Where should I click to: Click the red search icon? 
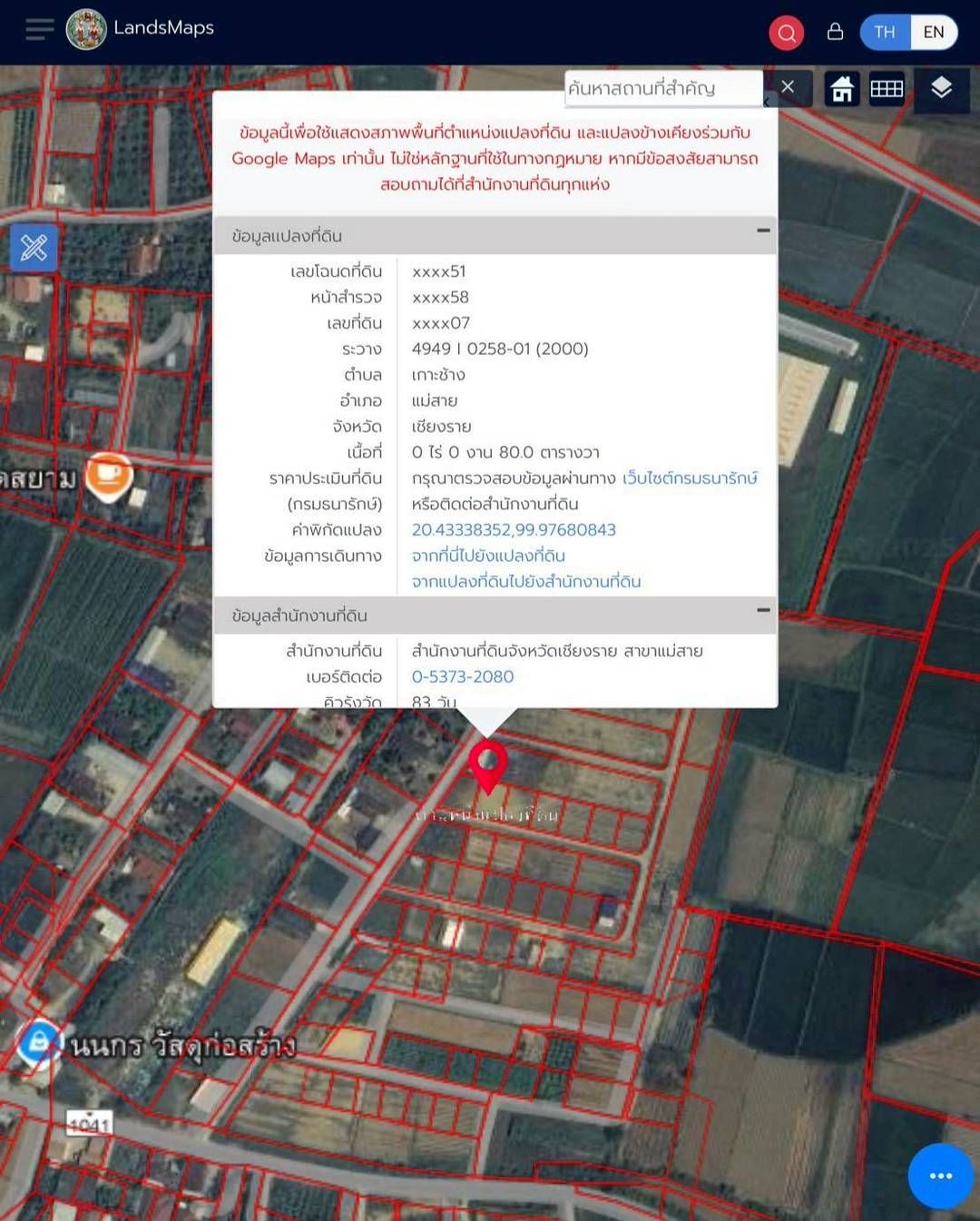[787, 33]
